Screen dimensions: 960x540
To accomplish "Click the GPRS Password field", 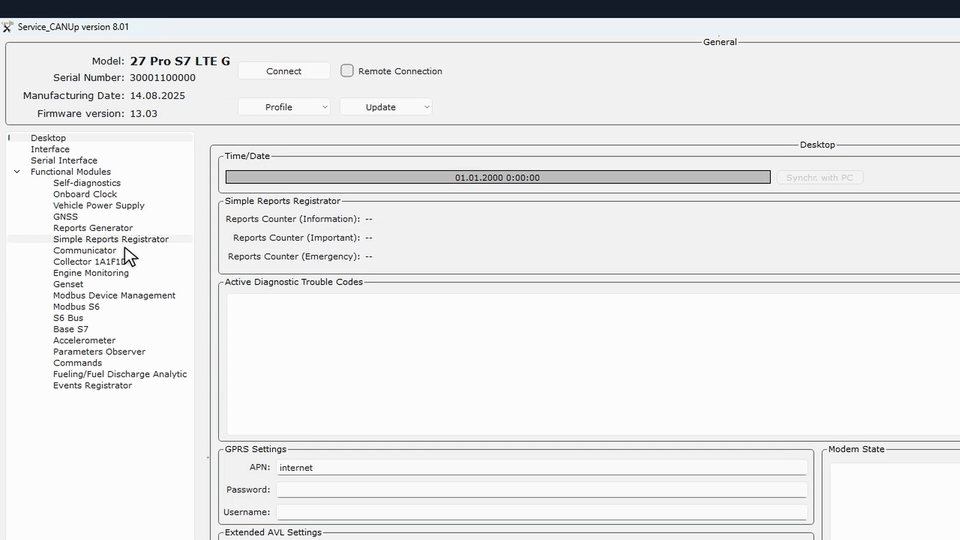I will point(541,490).
